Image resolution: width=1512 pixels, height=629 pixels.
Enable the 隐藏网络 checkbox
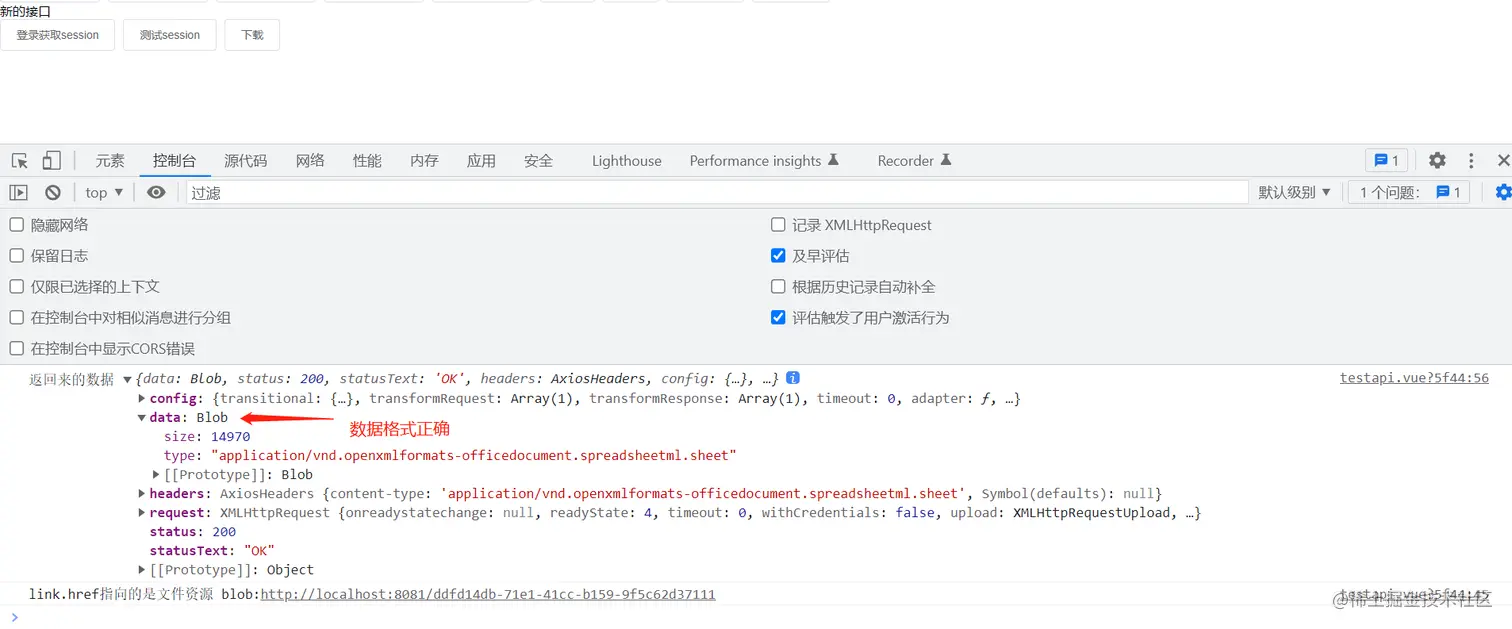[x=17, y=225]
